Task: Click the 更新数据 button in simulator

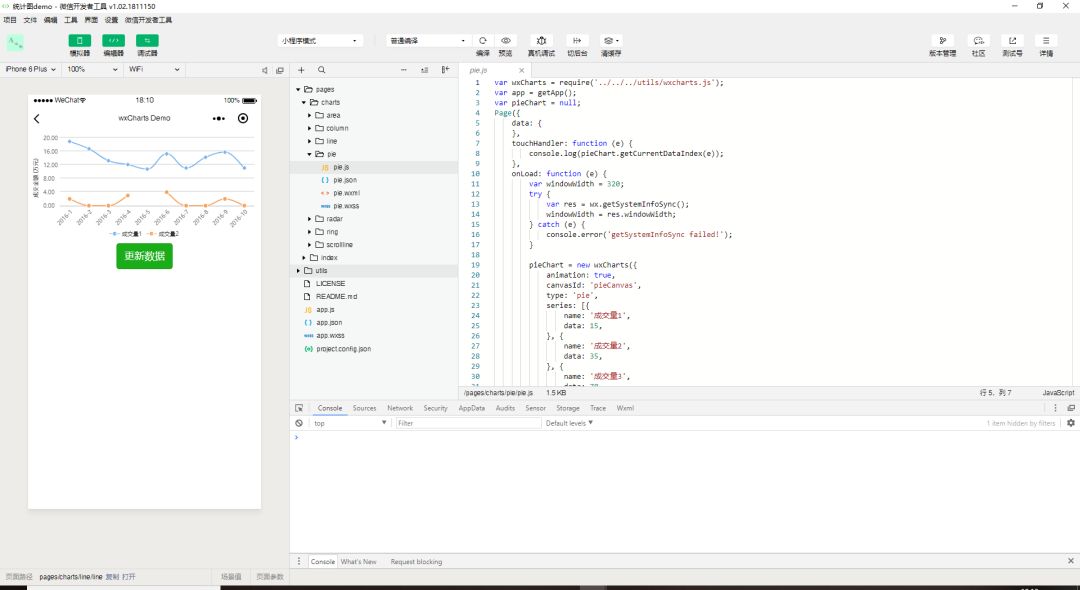Action: pyautogui.click(x=145, y=256)
